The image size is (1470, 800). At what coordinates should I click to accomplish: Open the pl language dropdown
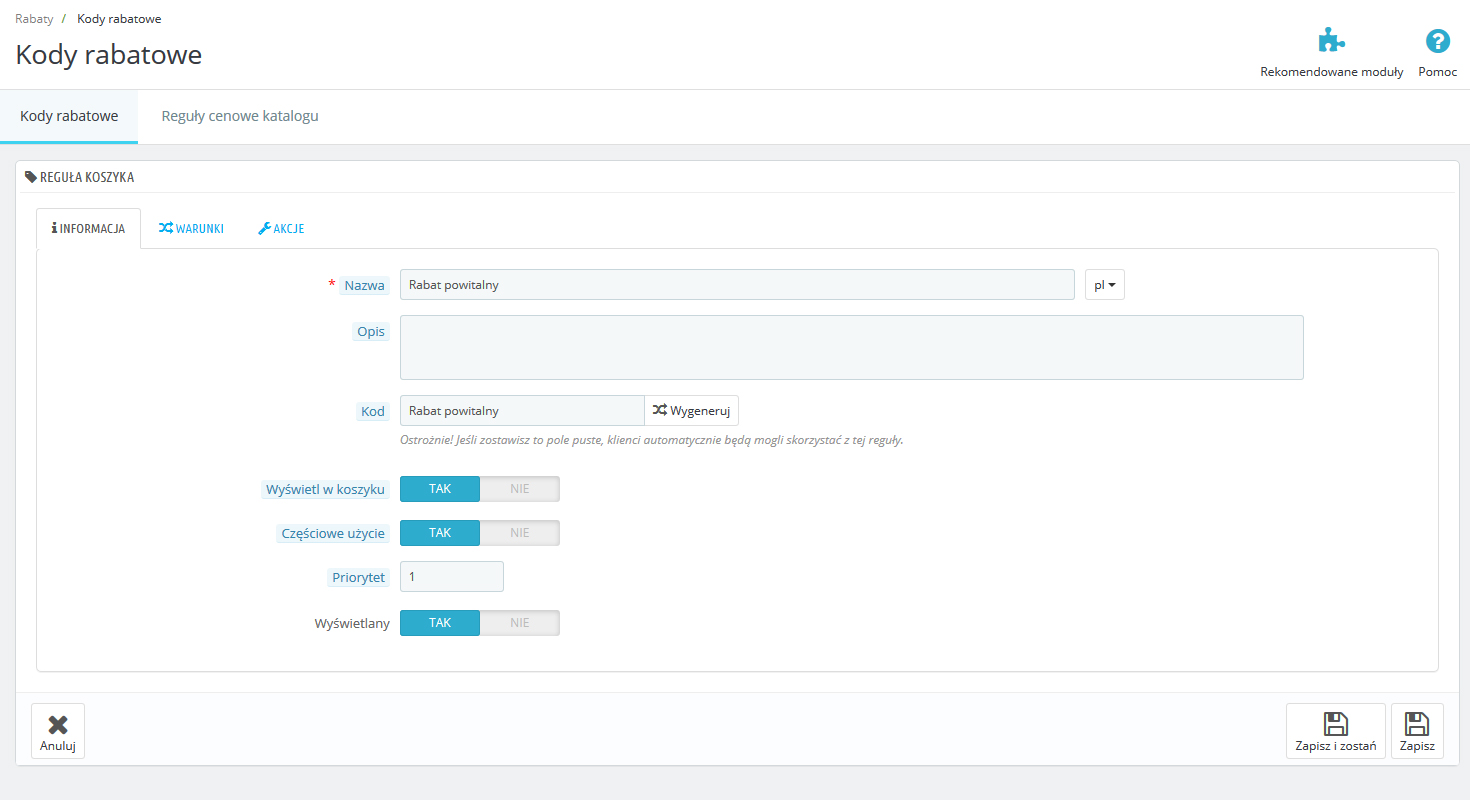pyautogui.click(x=1104, y=285)
